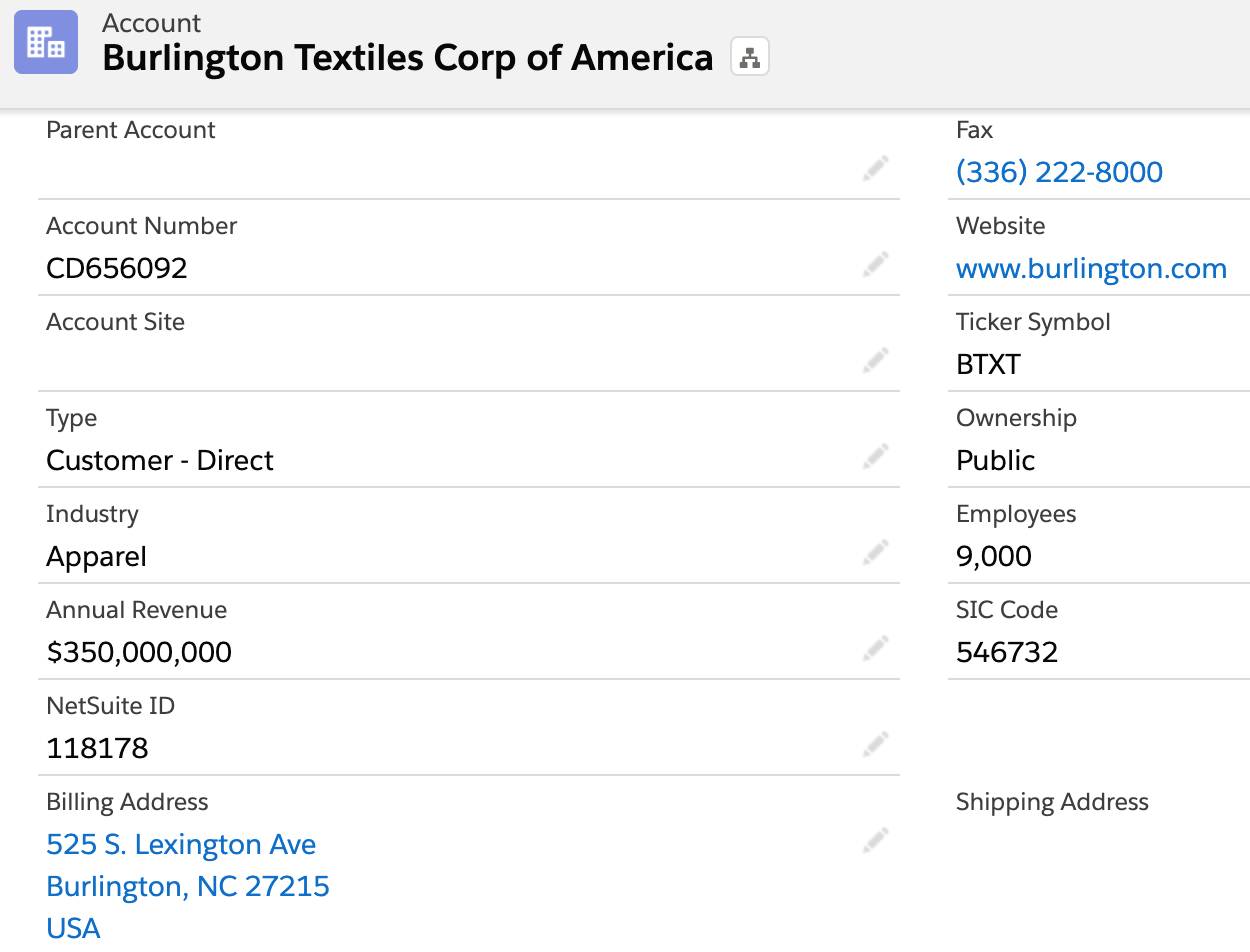Click the USA line in Billing Address
This screenshot has height=952, width=1250.
(73, 929)
